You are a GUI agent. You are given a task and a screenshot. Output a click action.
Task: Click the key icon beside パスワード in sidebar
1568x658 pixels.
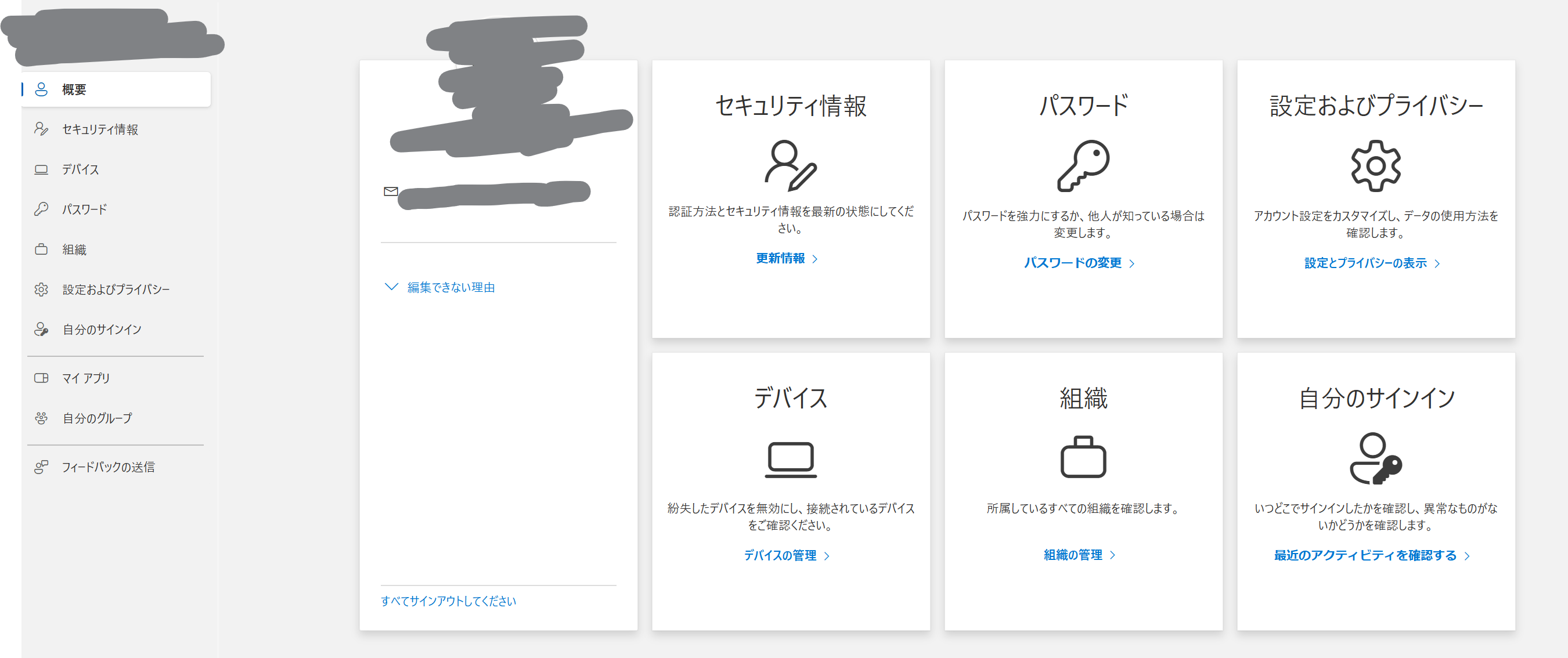(x=41, y=209)
